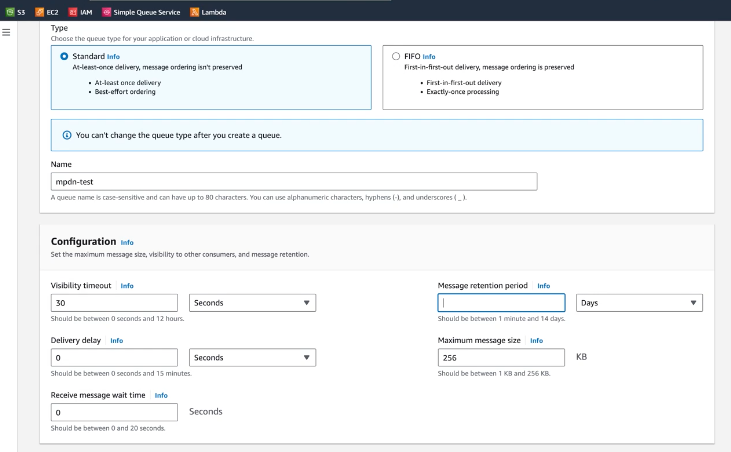Click the Maximum message size input field
Image resolution: width=731 pixels, height=452 pixels.
point(501,357)
